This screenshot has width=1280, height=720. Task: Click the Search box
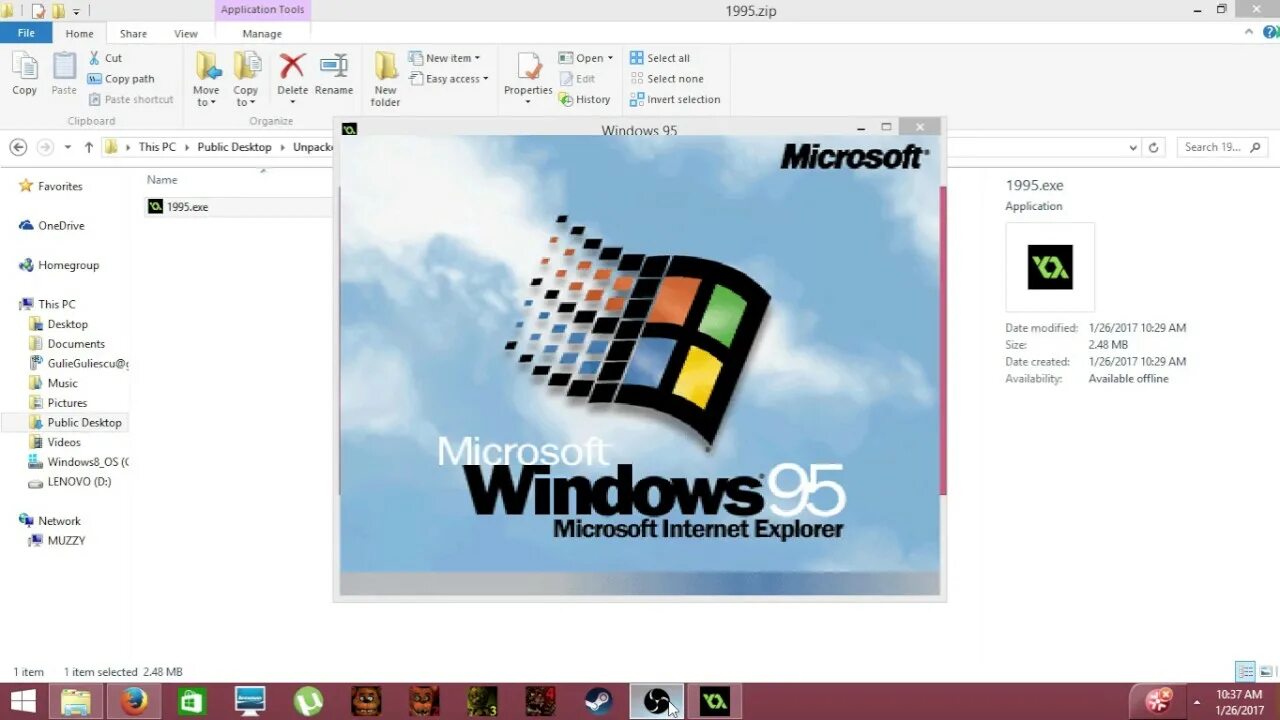point(1222,147)
